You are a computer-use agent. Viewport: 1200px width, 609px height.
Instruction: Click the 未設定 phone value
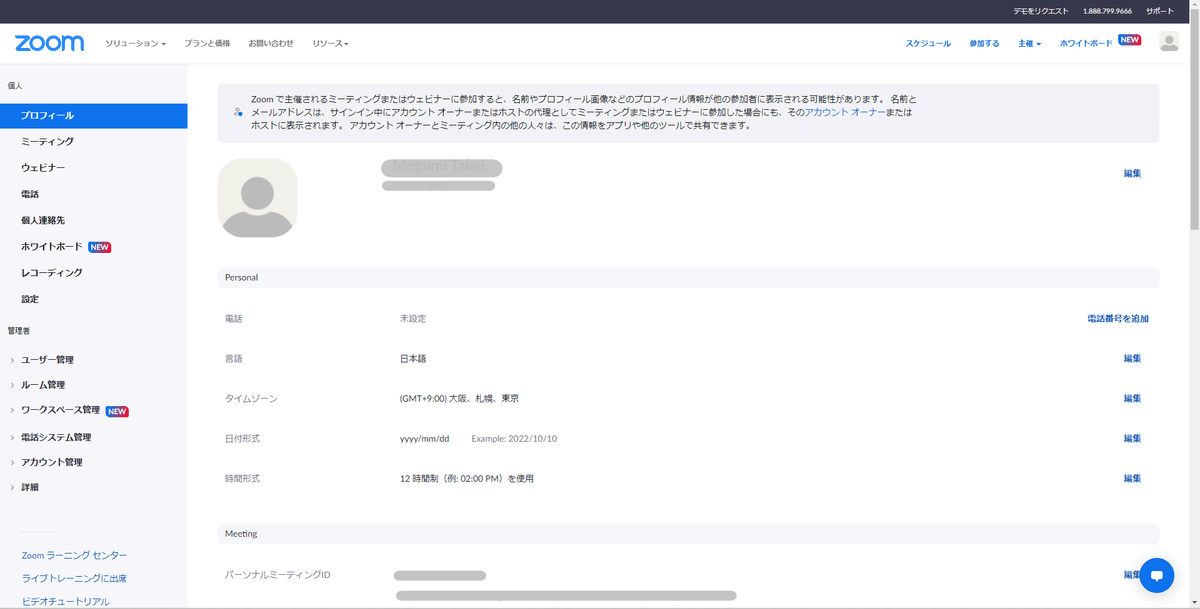click(x=413, y=319)
